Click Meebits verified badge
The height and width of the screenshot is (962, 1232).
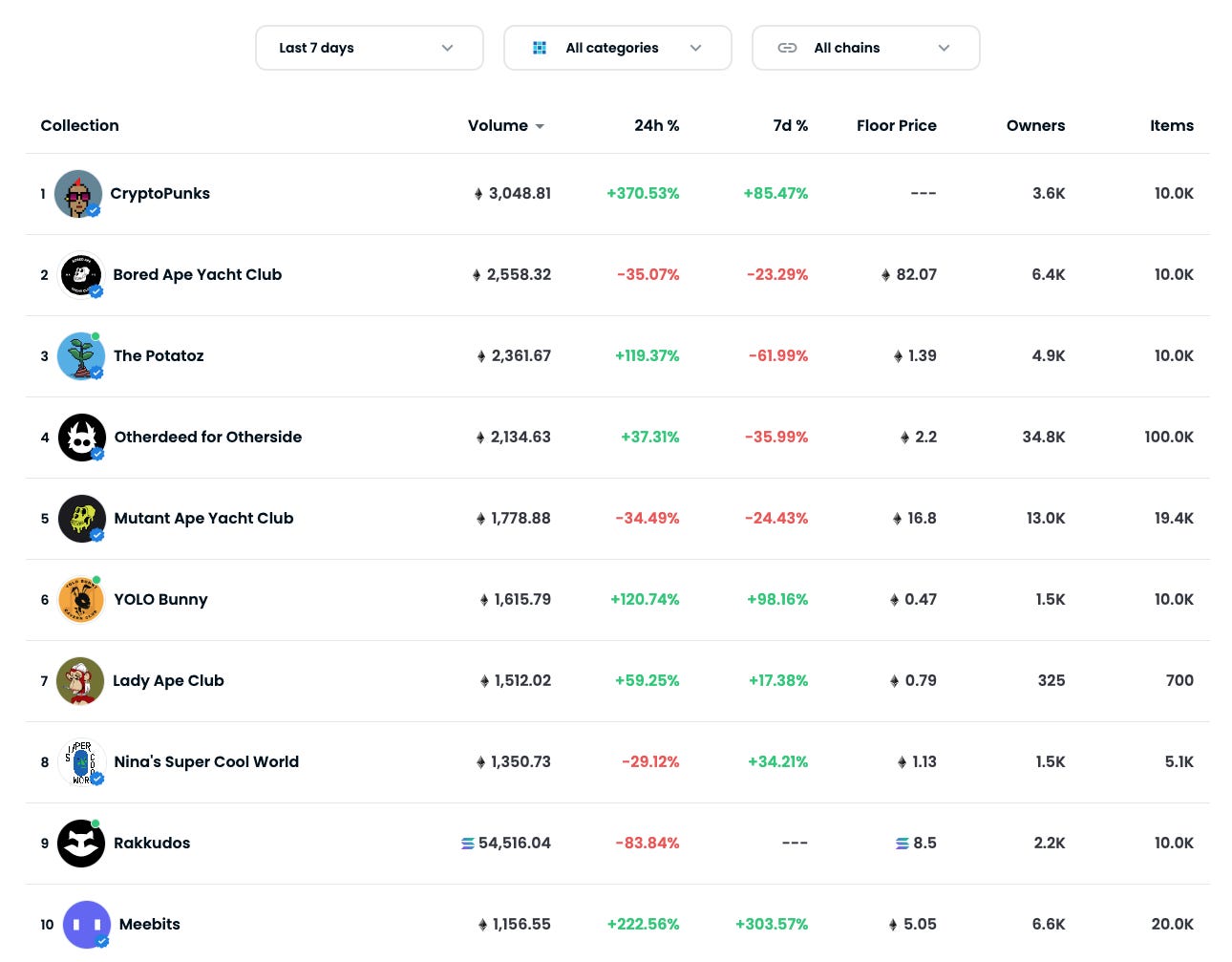102,942
